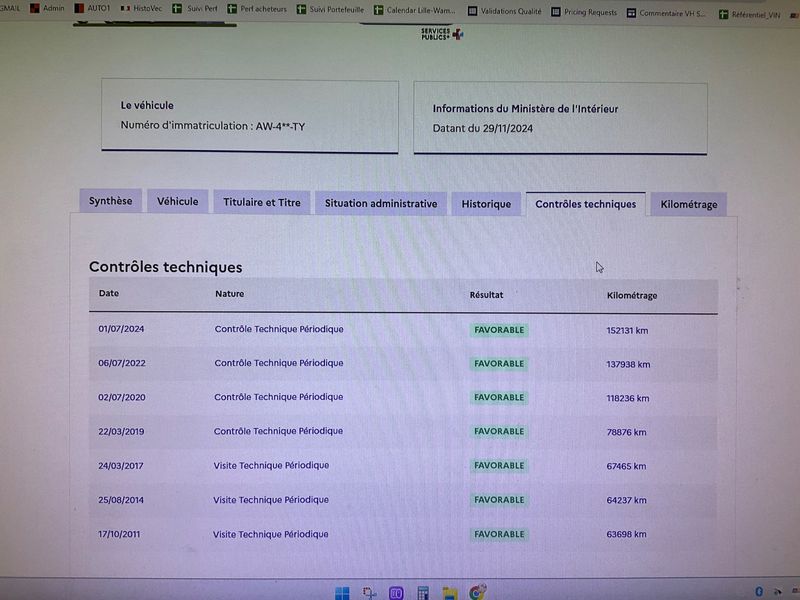Open the Suivi Portefeuille bookmark
This screenshot has width=800, height=600.
(331, 9)
